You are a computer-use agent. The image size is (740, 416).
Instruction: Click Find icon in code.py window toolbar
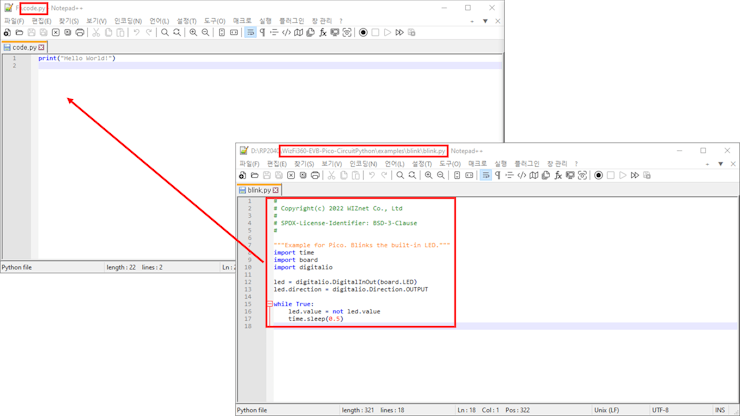(165, 33)
